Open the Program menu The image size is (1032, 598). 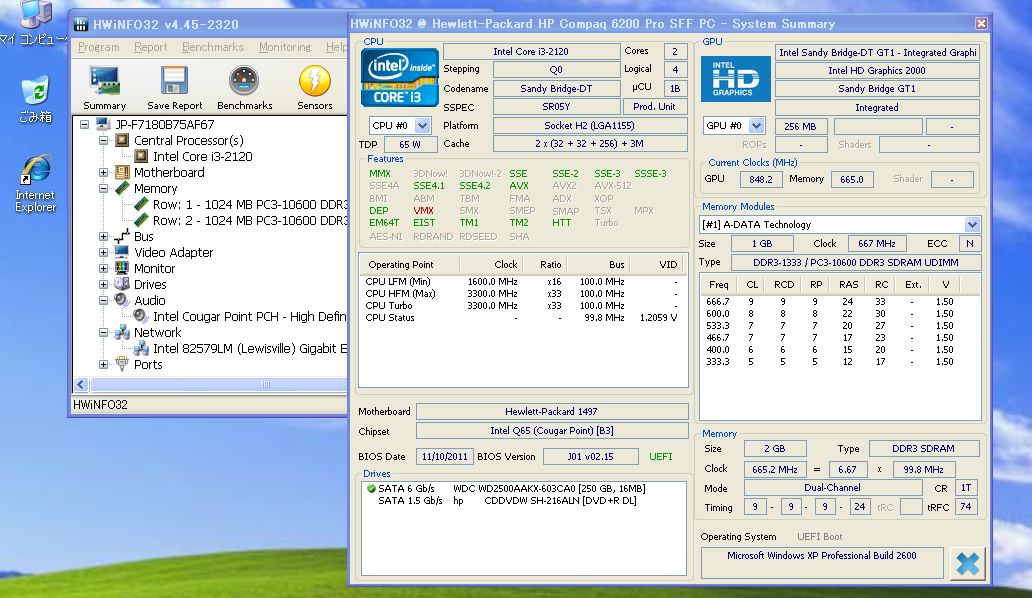click(x=99, y=47)
